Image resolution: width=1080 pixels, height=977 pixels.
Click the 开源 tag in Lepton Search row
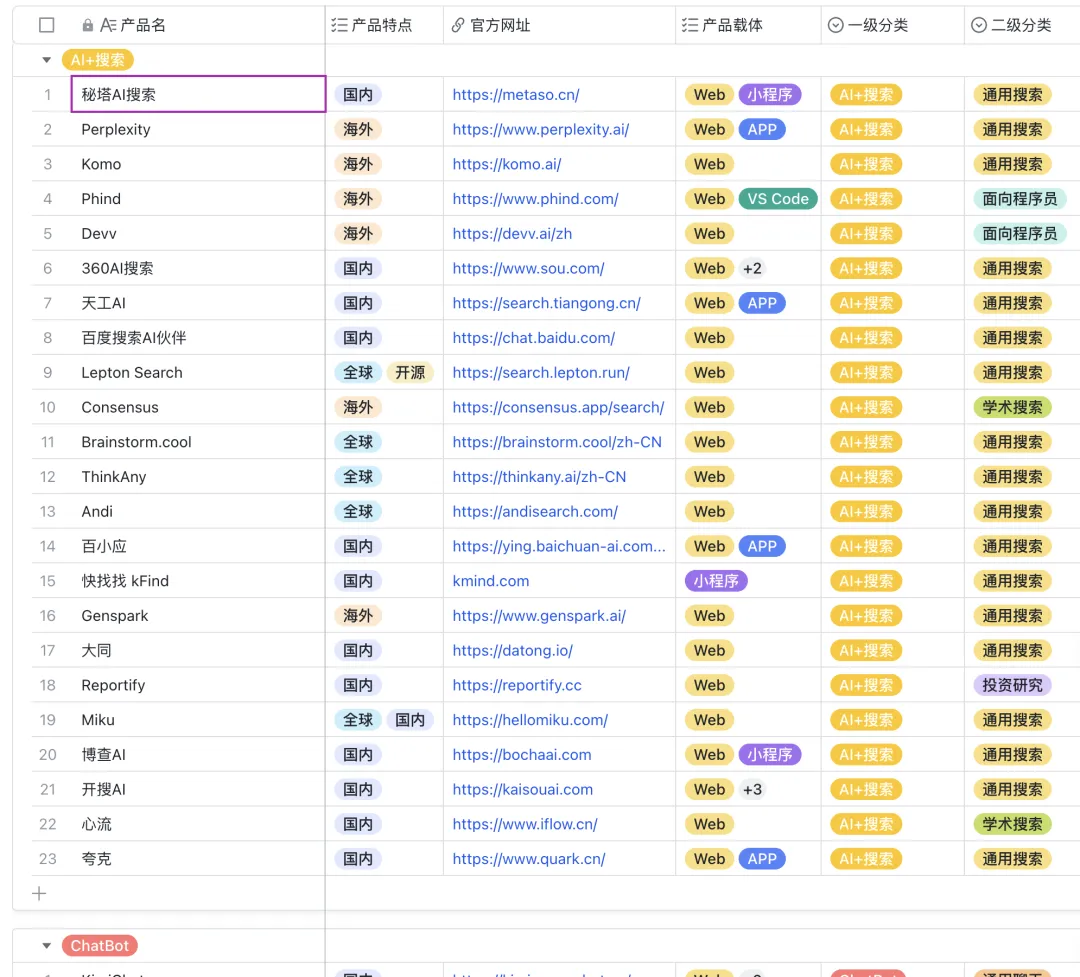point(410,373)
